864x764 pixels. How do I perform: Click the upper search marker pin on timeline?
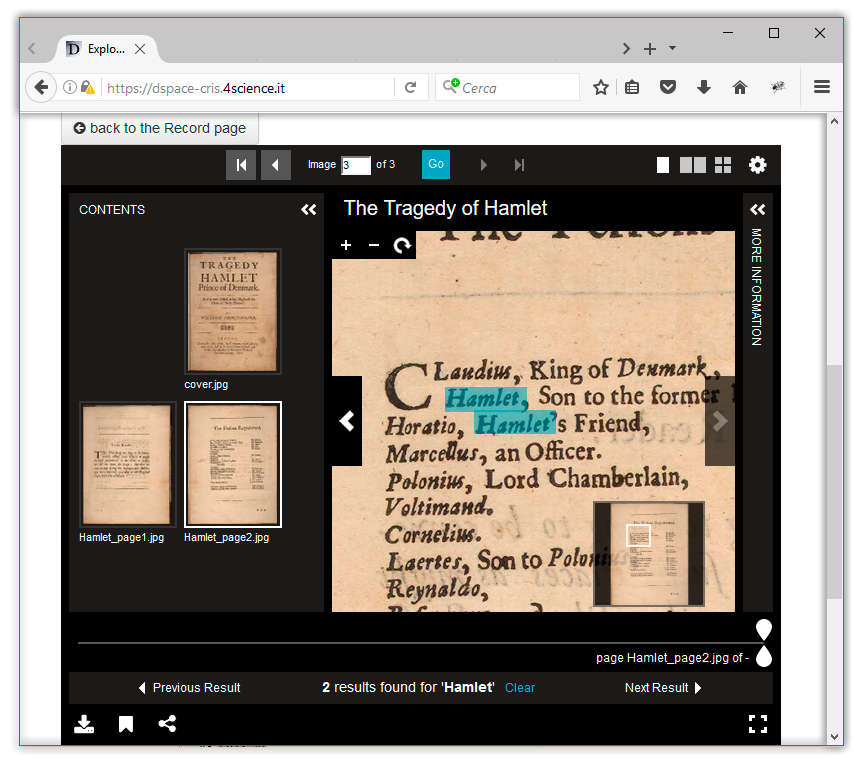coord(763,629)
